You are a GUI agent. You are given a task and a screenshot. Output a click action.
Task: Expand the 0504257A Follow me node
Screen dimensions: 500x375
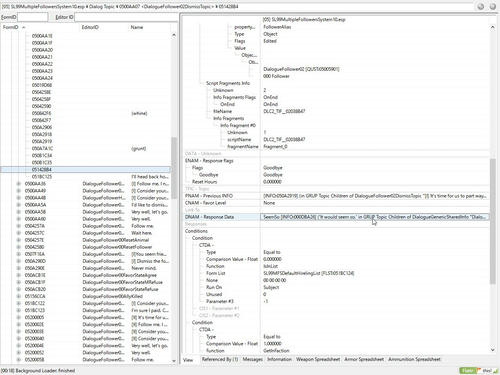(x=19, y=226)
